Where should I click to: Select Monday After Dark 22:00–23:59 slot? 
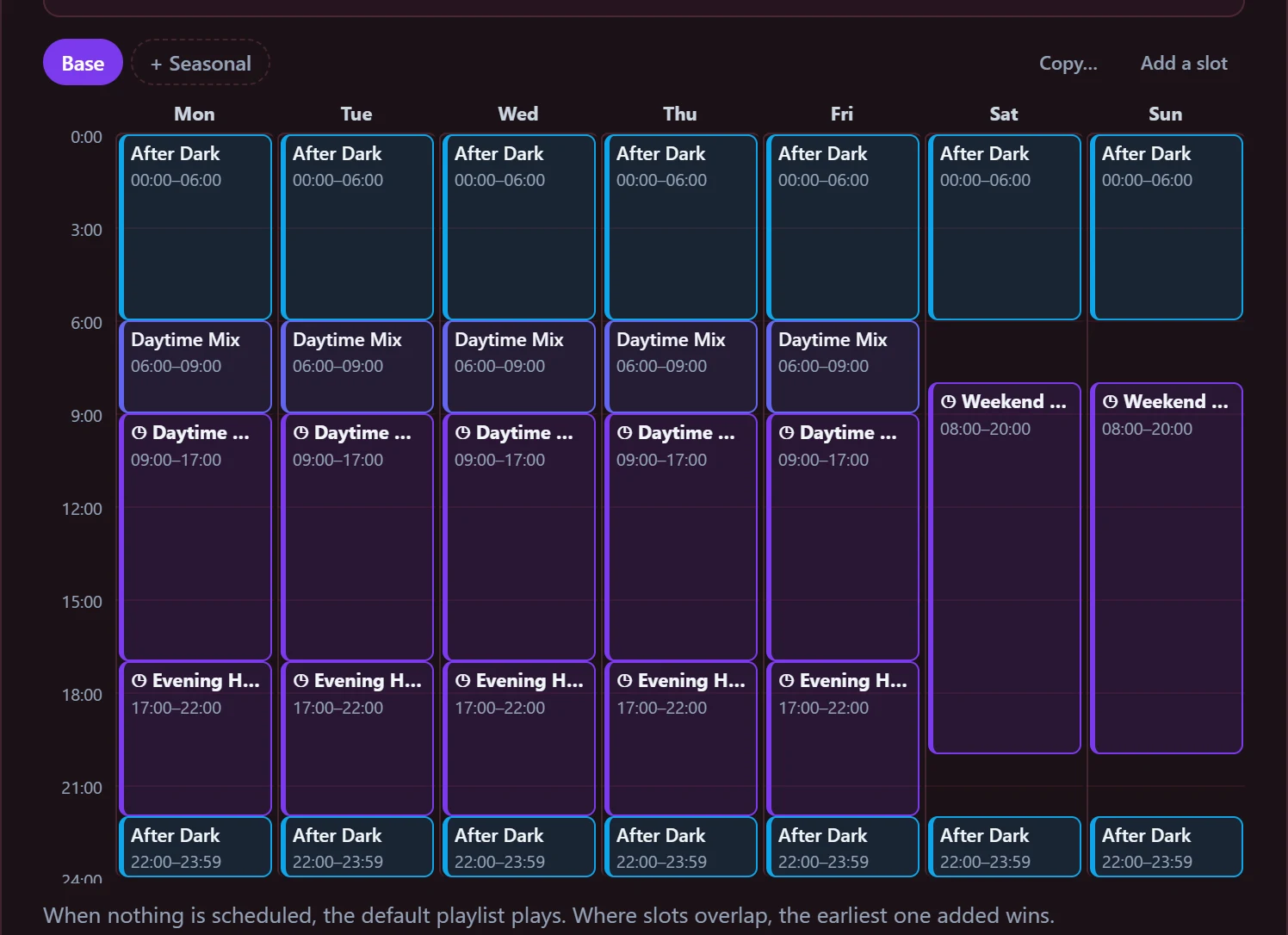coord(195,847)
